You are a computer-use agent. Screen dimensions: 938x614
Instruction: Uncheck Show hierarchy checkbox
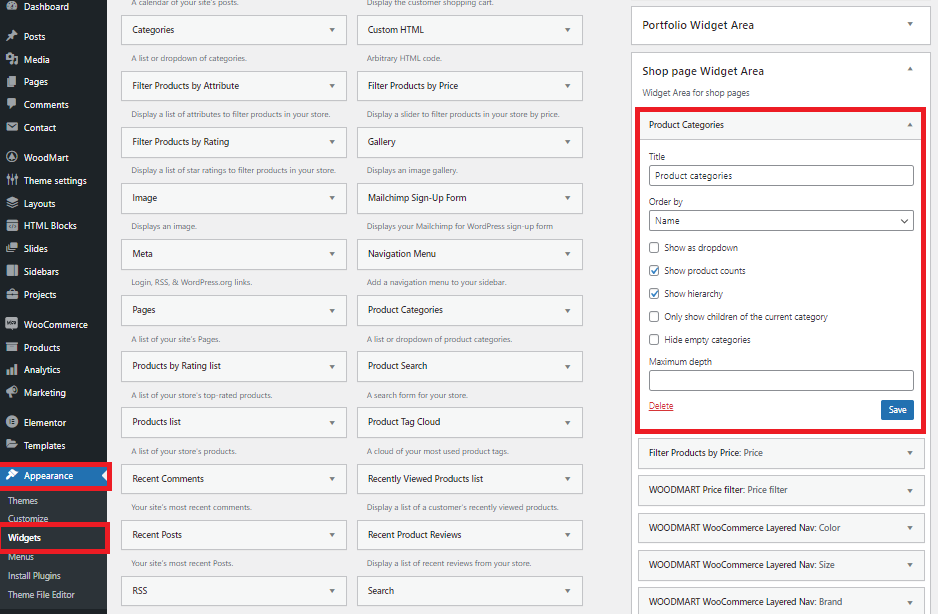[x=654, y=294]
